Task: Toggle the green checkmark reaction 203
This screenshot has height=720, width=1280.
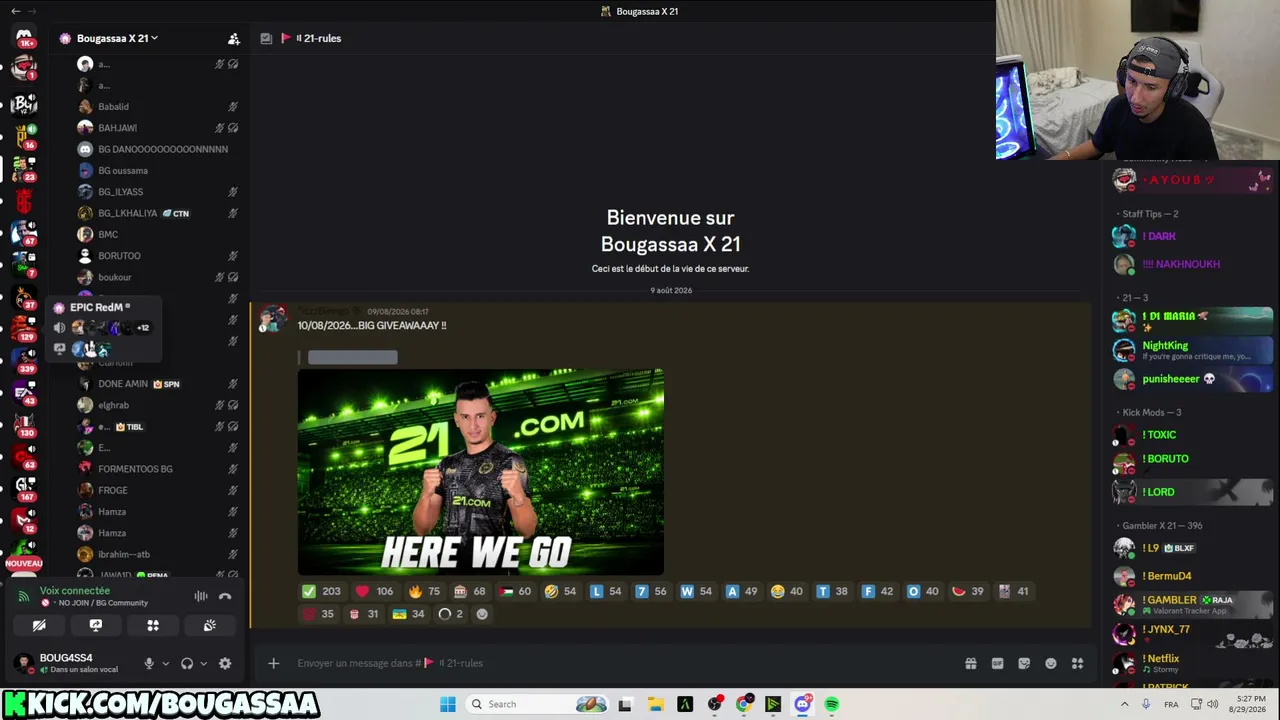Action: [x=322, y=591]
